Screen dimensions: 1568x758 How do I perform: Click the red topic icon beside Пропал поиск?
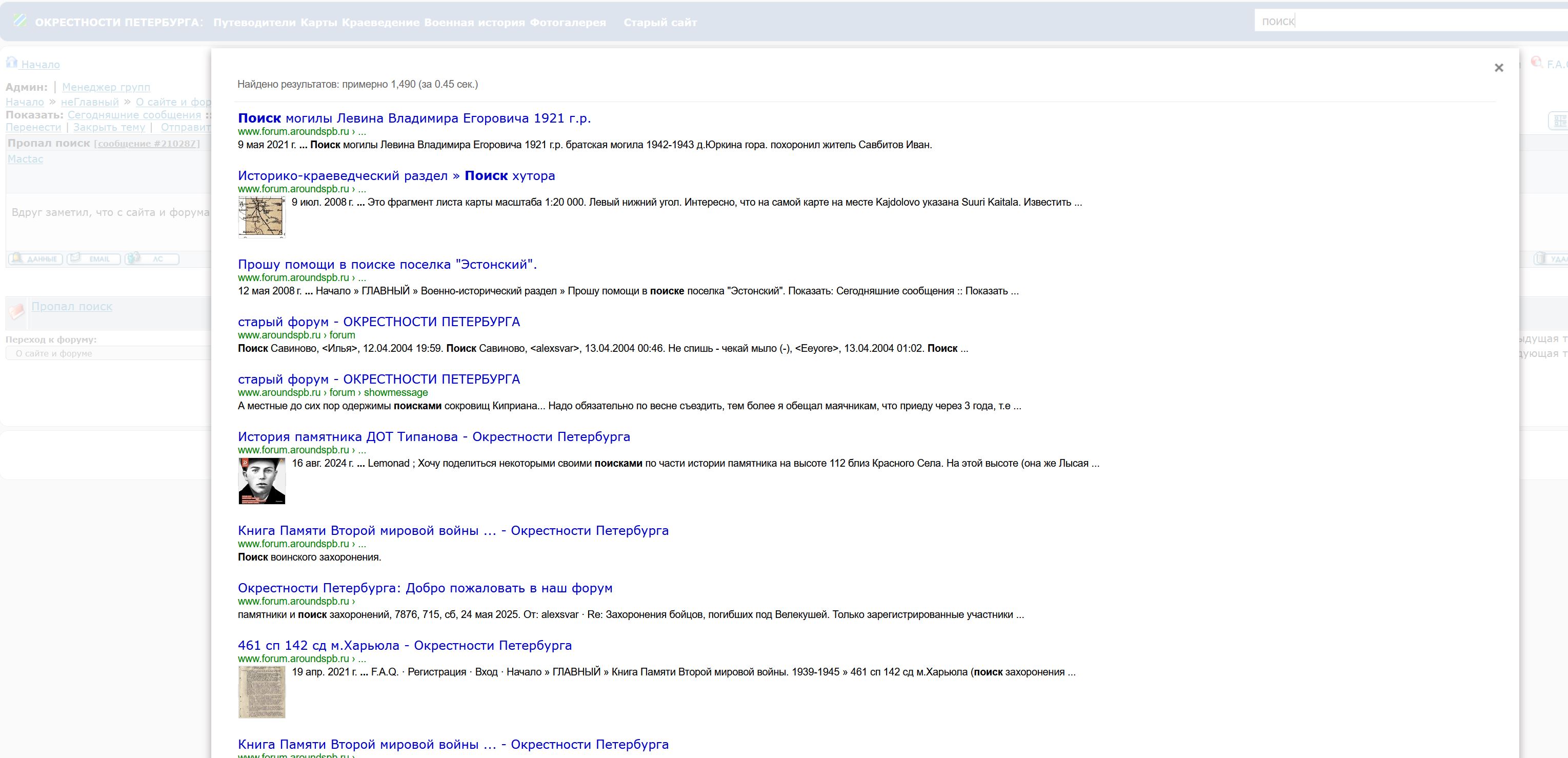17,312
